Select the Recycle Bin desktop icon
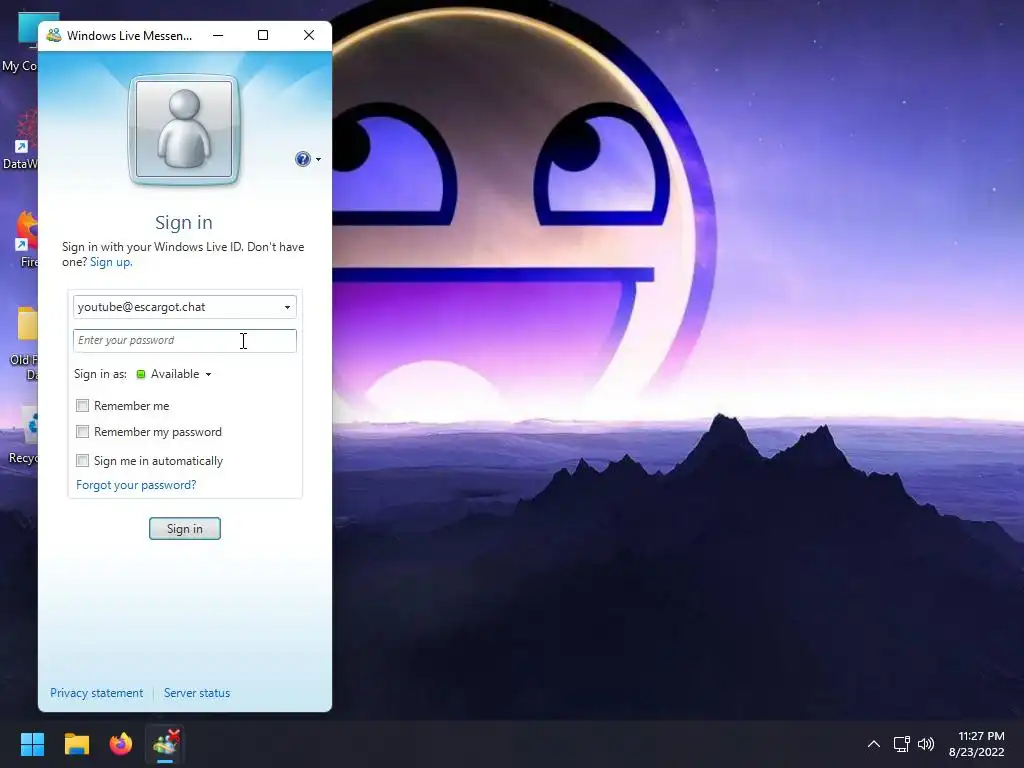 click(23, 434)
